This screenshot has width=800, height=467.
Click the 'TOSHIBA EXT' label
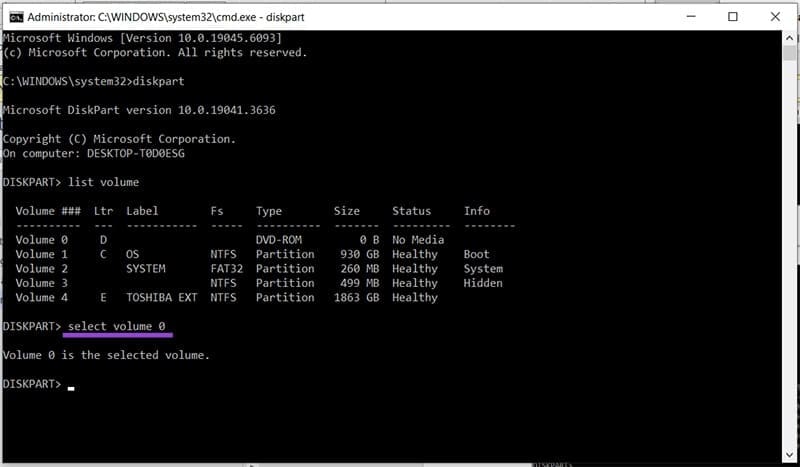pos(162,298)
